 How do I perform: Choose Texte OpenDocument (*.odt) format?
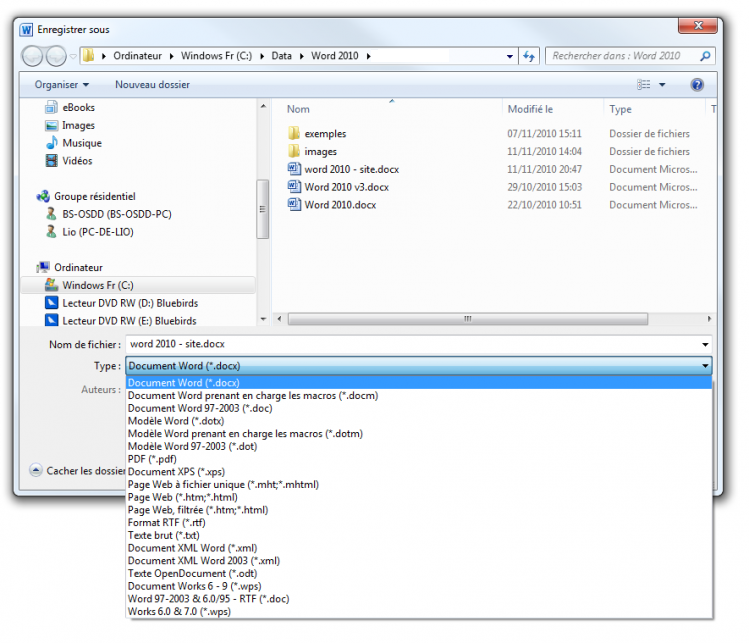(x=191, y=574)
